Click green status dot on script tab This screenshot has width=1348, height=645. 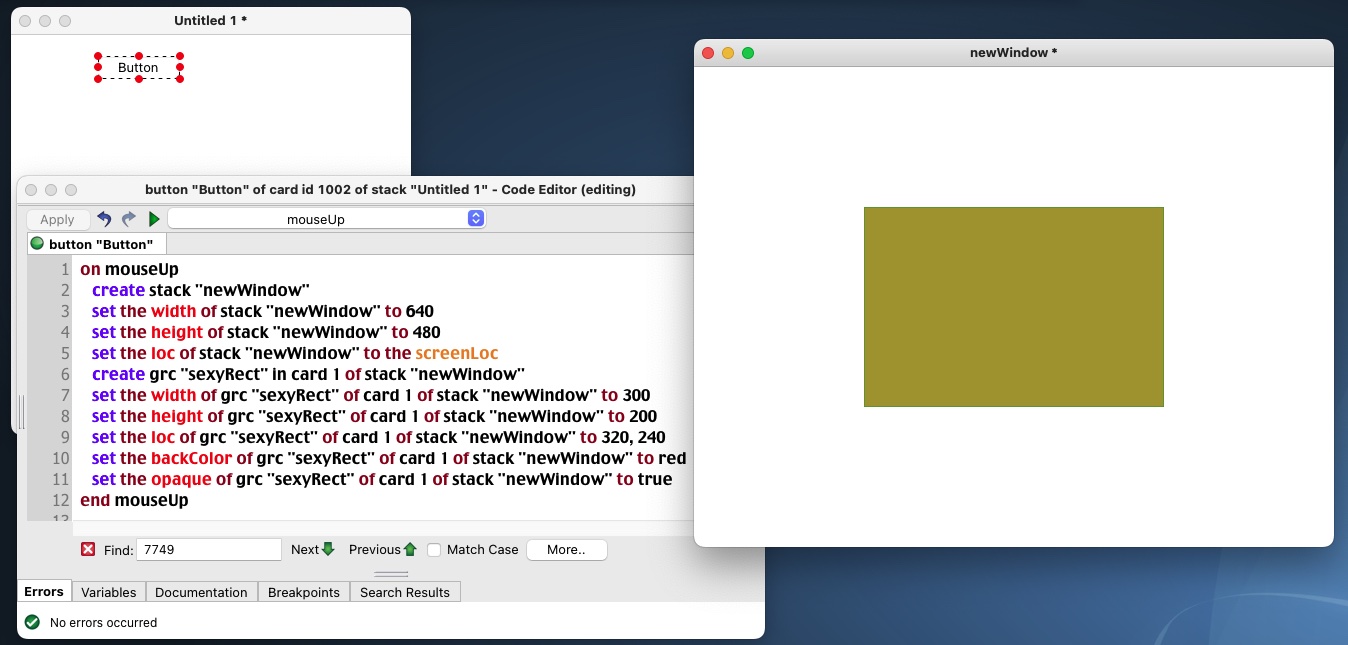[38, 243]
